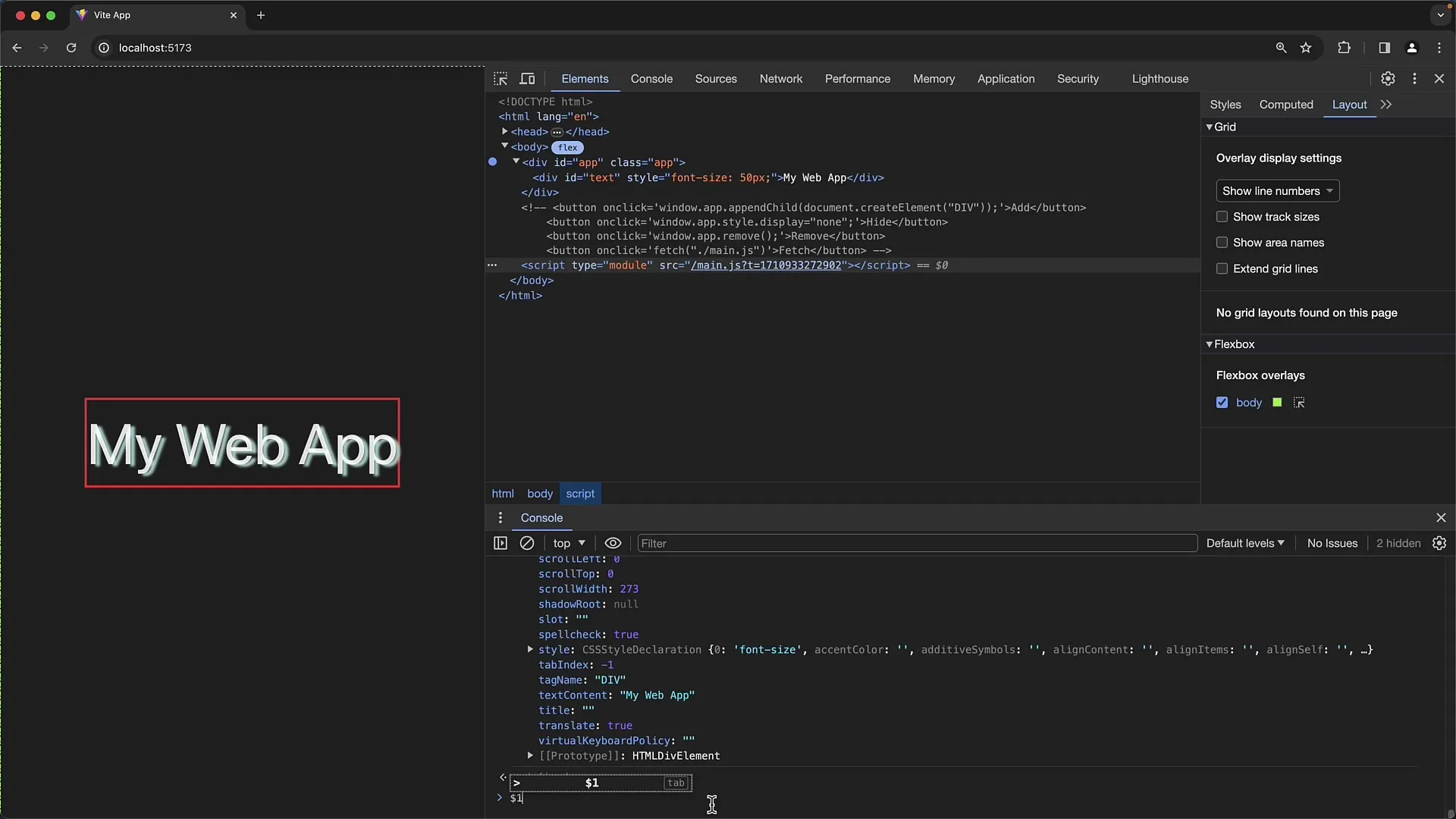Switch to the Sources tab
The height and width of the screenshot is (819, 1456).
click(716, 79)
